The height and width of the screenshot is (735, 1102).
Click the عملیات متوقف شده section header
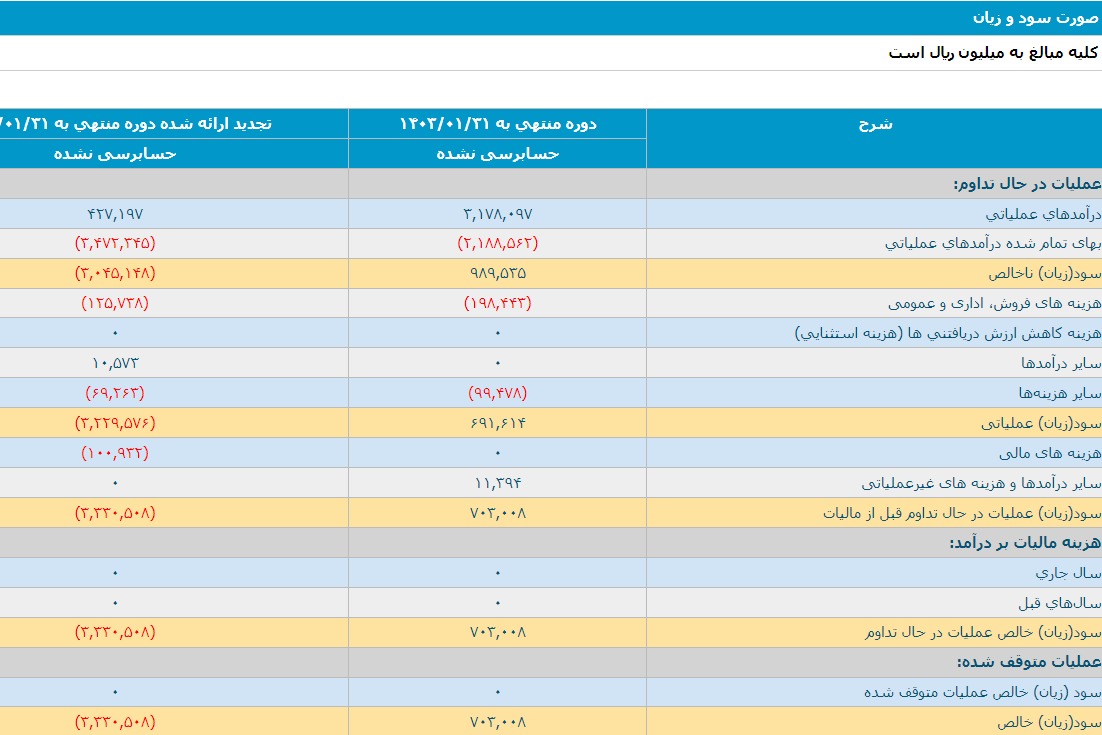(1029, 662)
